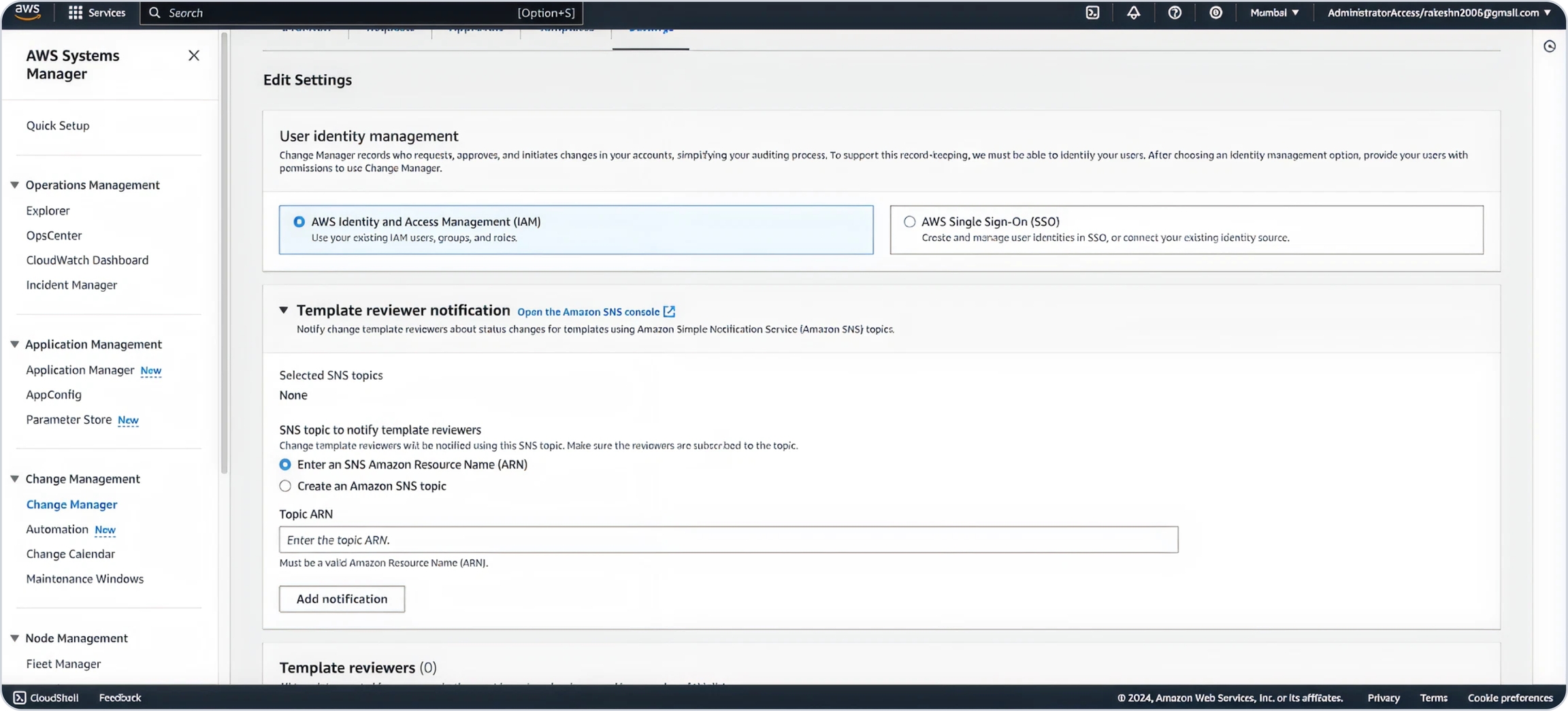
Task: Click the Add notification button
Action: pos(342,599)
